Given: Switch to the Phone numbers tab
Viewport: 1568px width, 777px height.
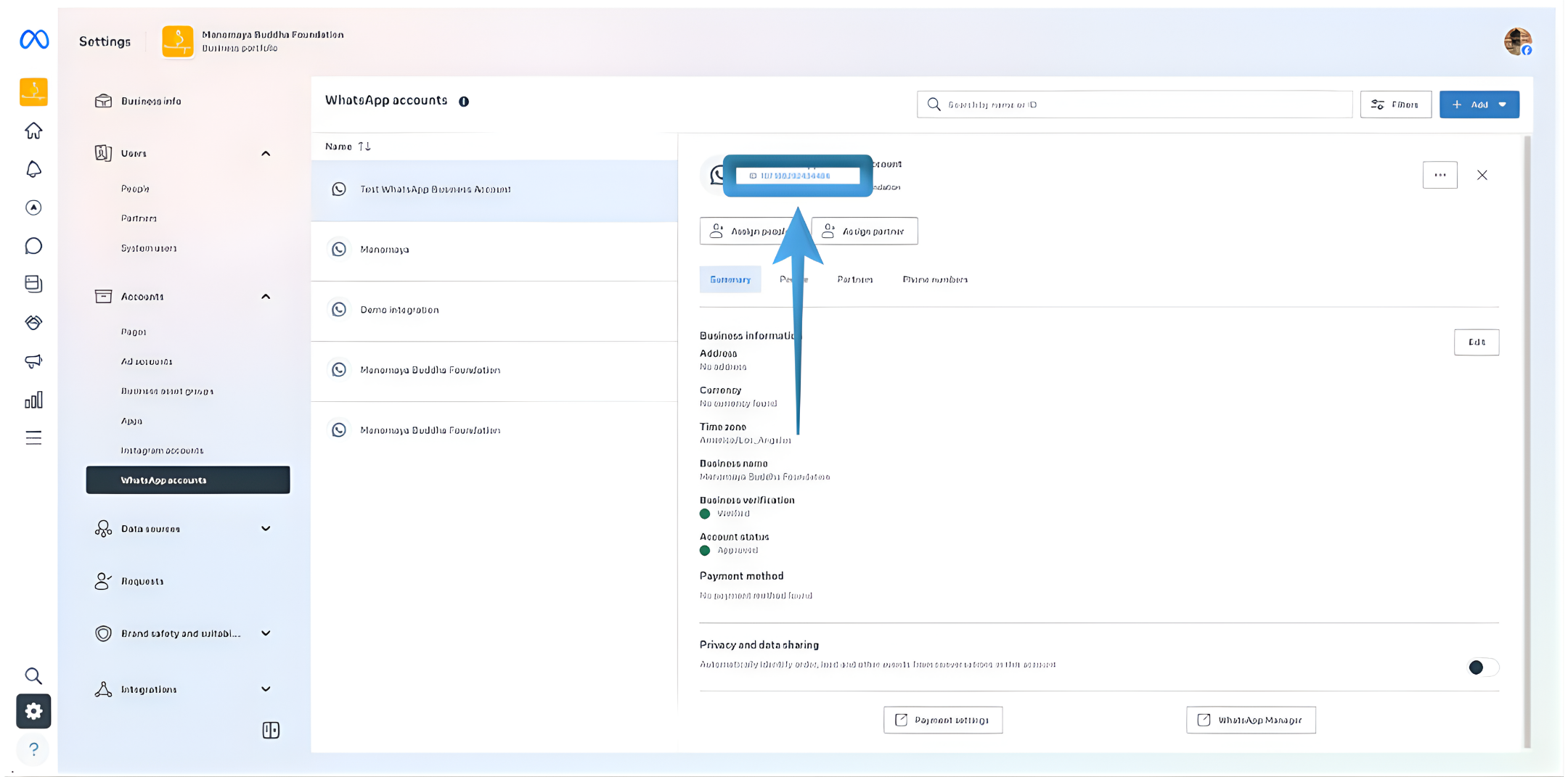Looking at the screenshot, I should [x=935, y=279].
